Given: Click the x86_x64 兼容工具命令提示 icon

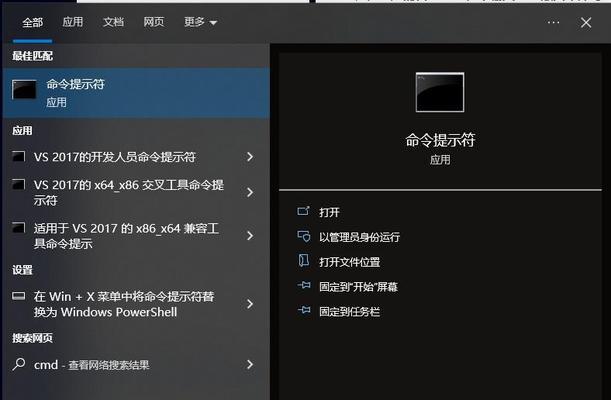Looking at the screenshot, I should click(18, 227).
